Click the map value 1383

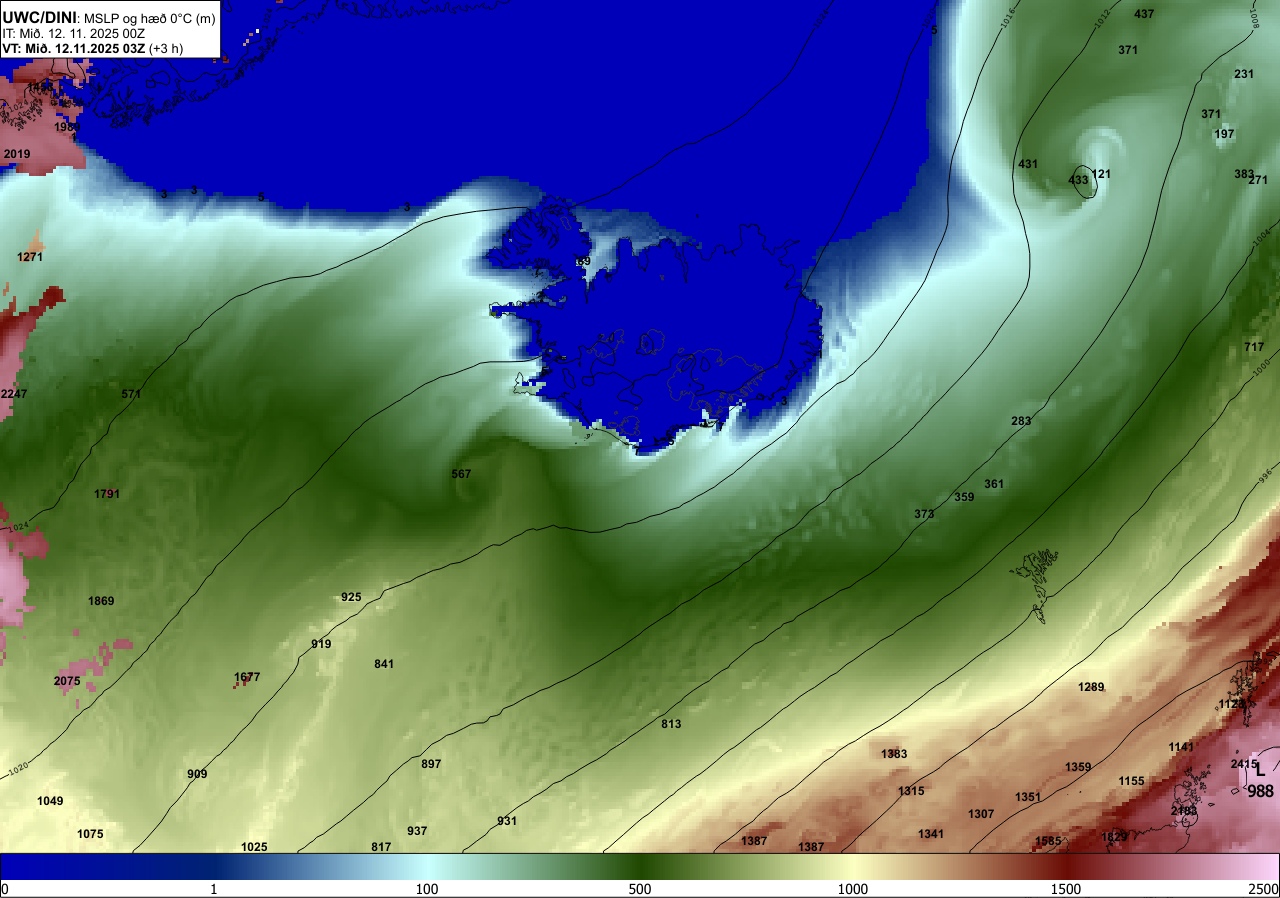click(x=894, y=754)
